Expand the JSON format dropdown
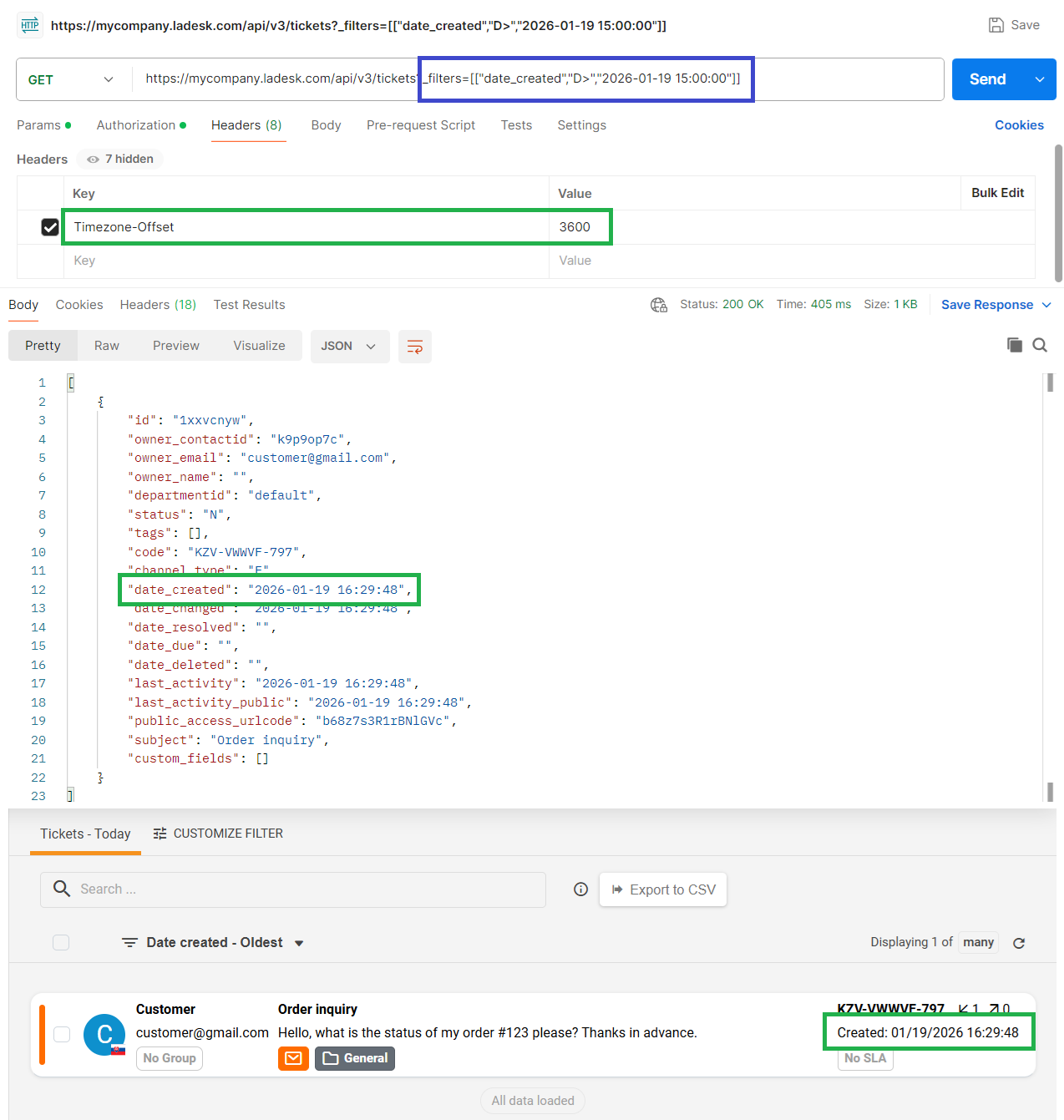Screen dimensions: 1064x1120 349,347
